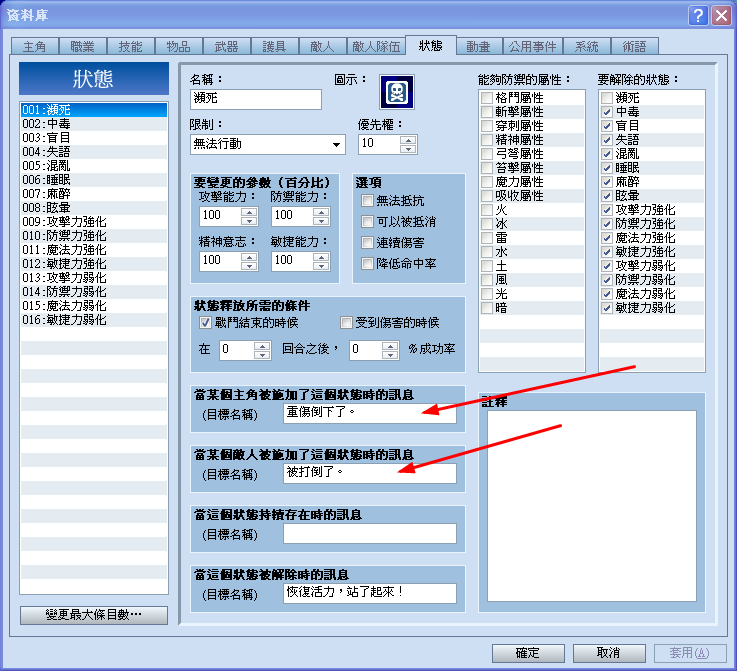Check the 格鬥屬性 defense attribute
The image size is (737, 671).
[486, 98]
